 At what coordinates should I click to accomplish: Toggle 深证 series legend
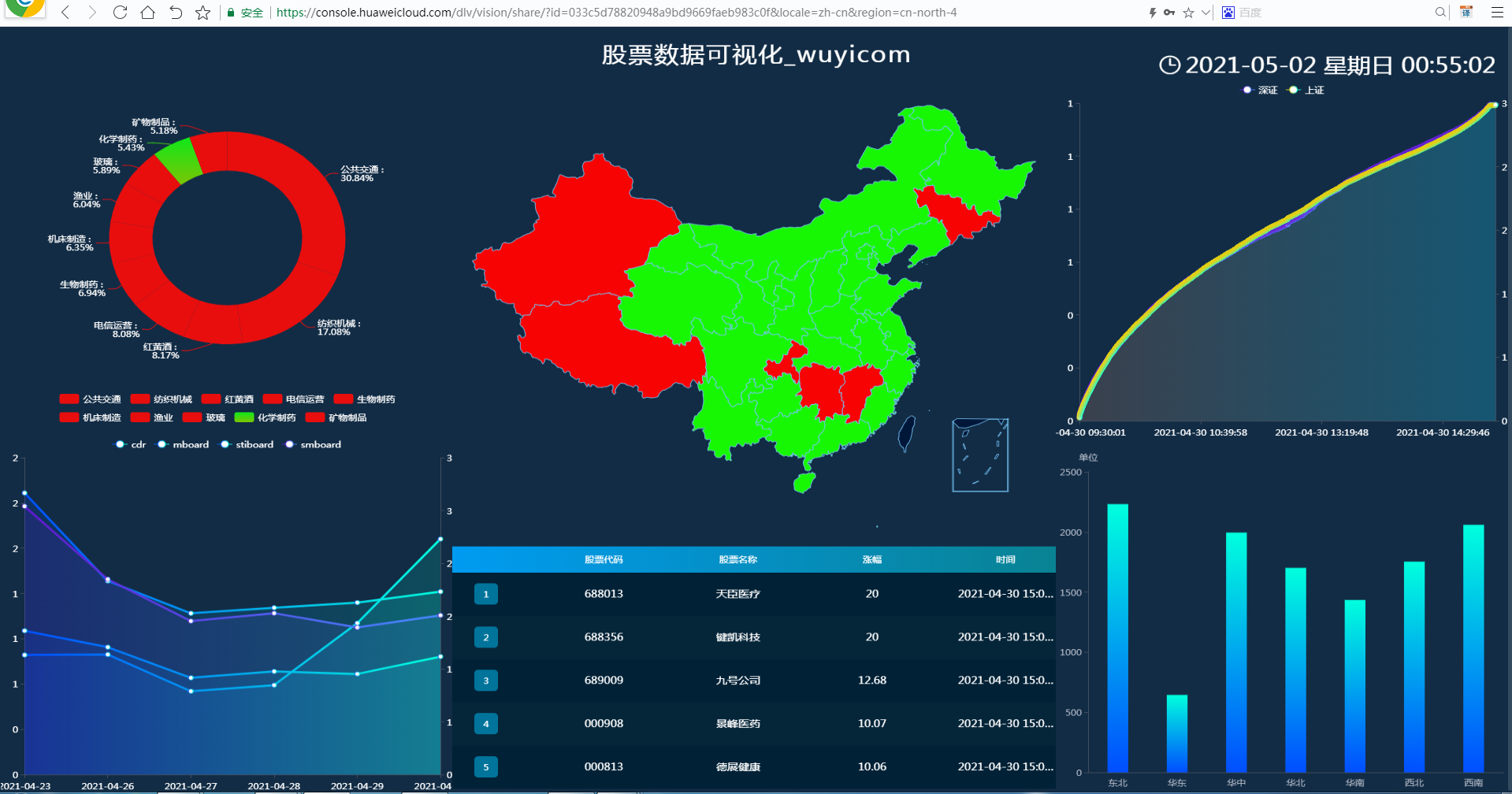tap(1260, 90)
